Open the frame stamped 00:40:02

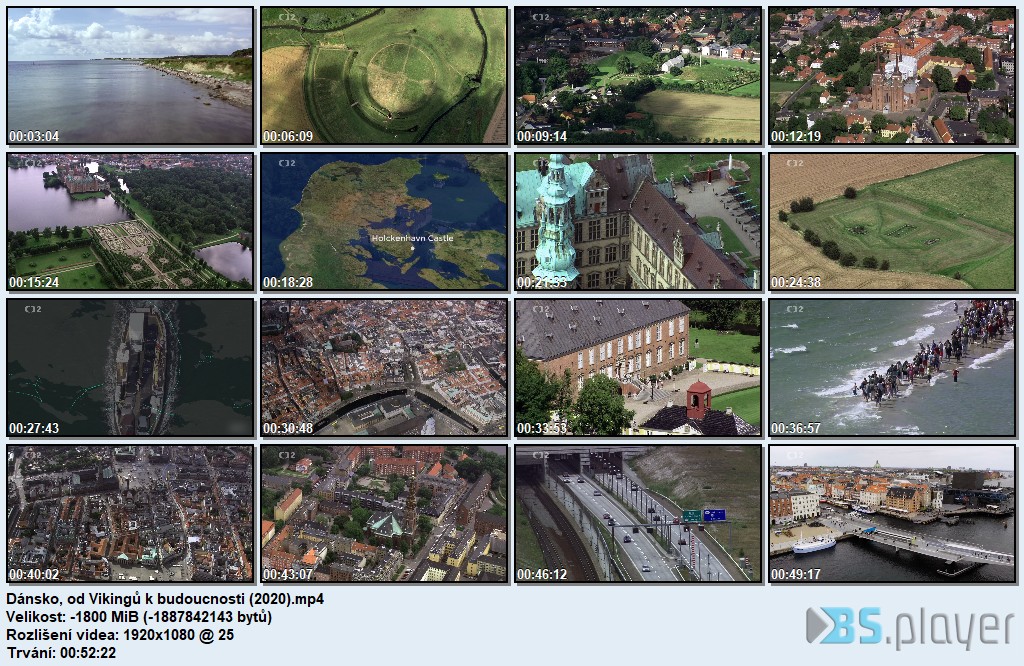pos(130,514)
